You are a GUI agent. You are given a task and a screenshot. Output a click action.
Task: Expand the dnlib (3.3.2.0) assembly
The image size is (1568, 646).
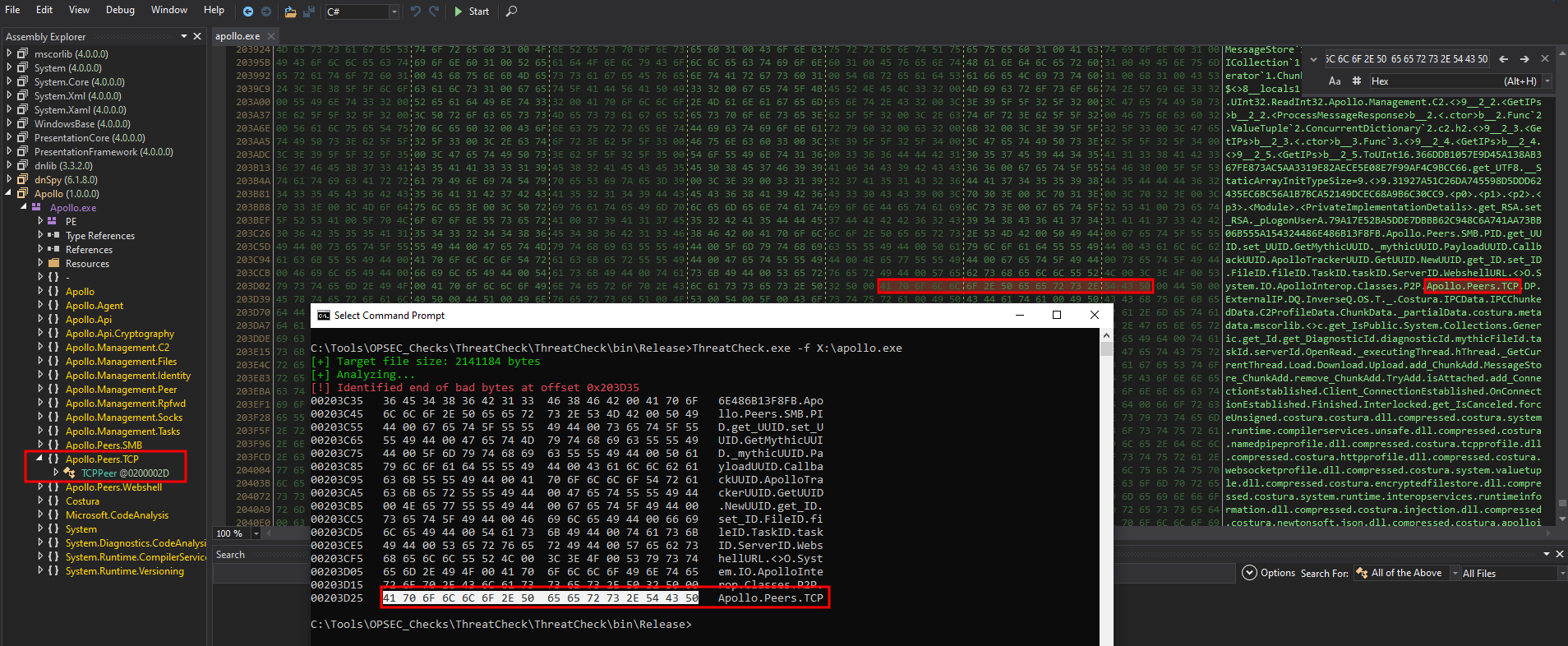(10, 166)
